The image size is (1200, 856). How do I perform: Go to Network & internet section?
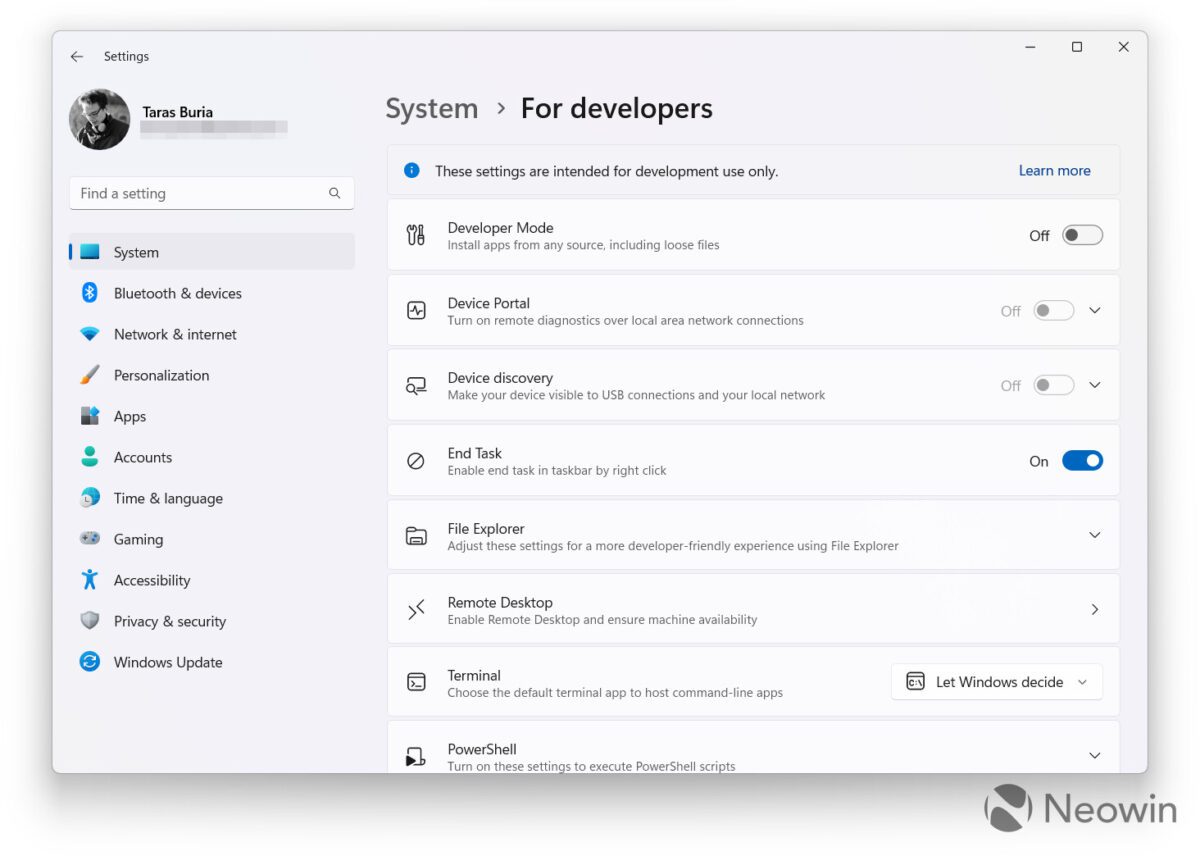175,334
